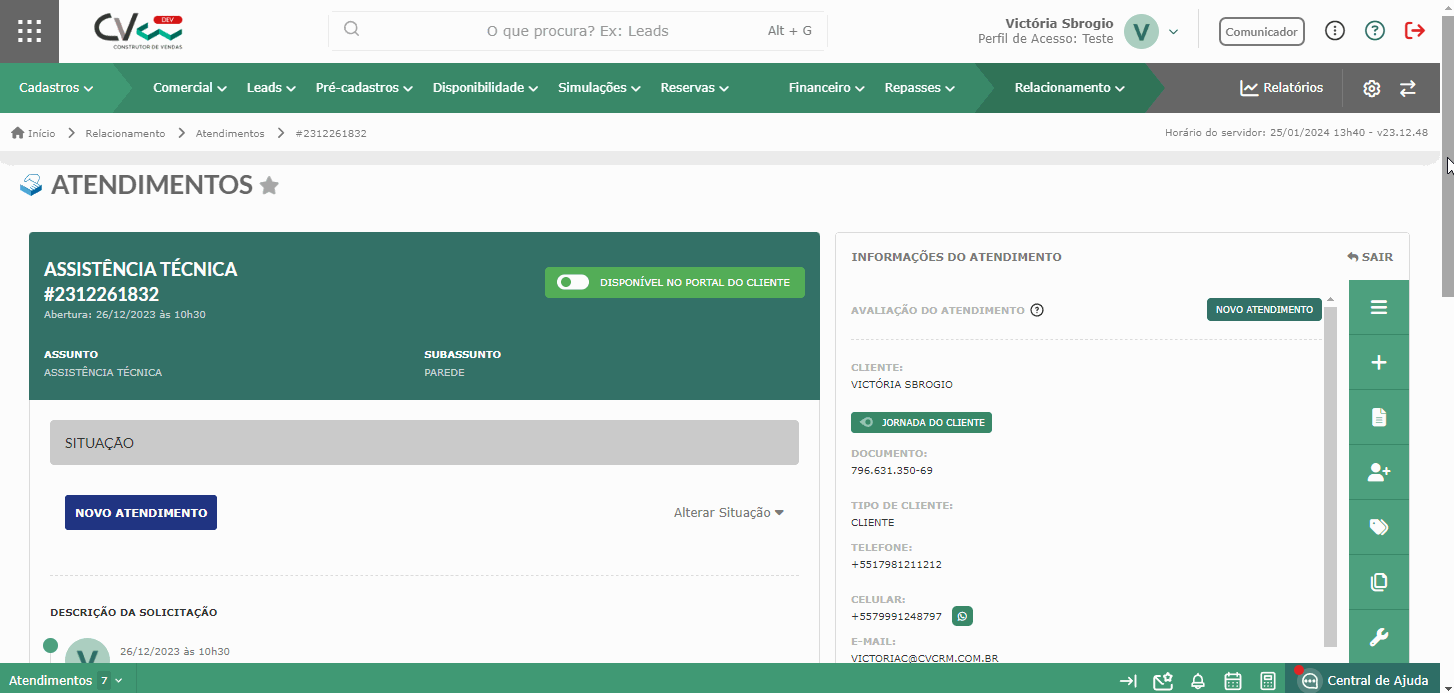
Task: Expand the Cadastros menu
Action: 56,88
